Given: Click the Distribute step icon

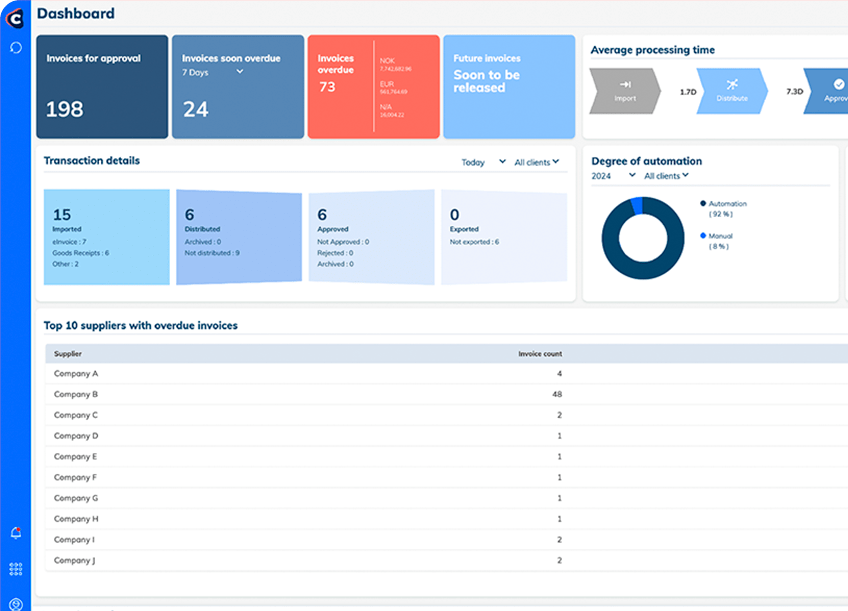Looking at the screenshot, I should 732,85.
